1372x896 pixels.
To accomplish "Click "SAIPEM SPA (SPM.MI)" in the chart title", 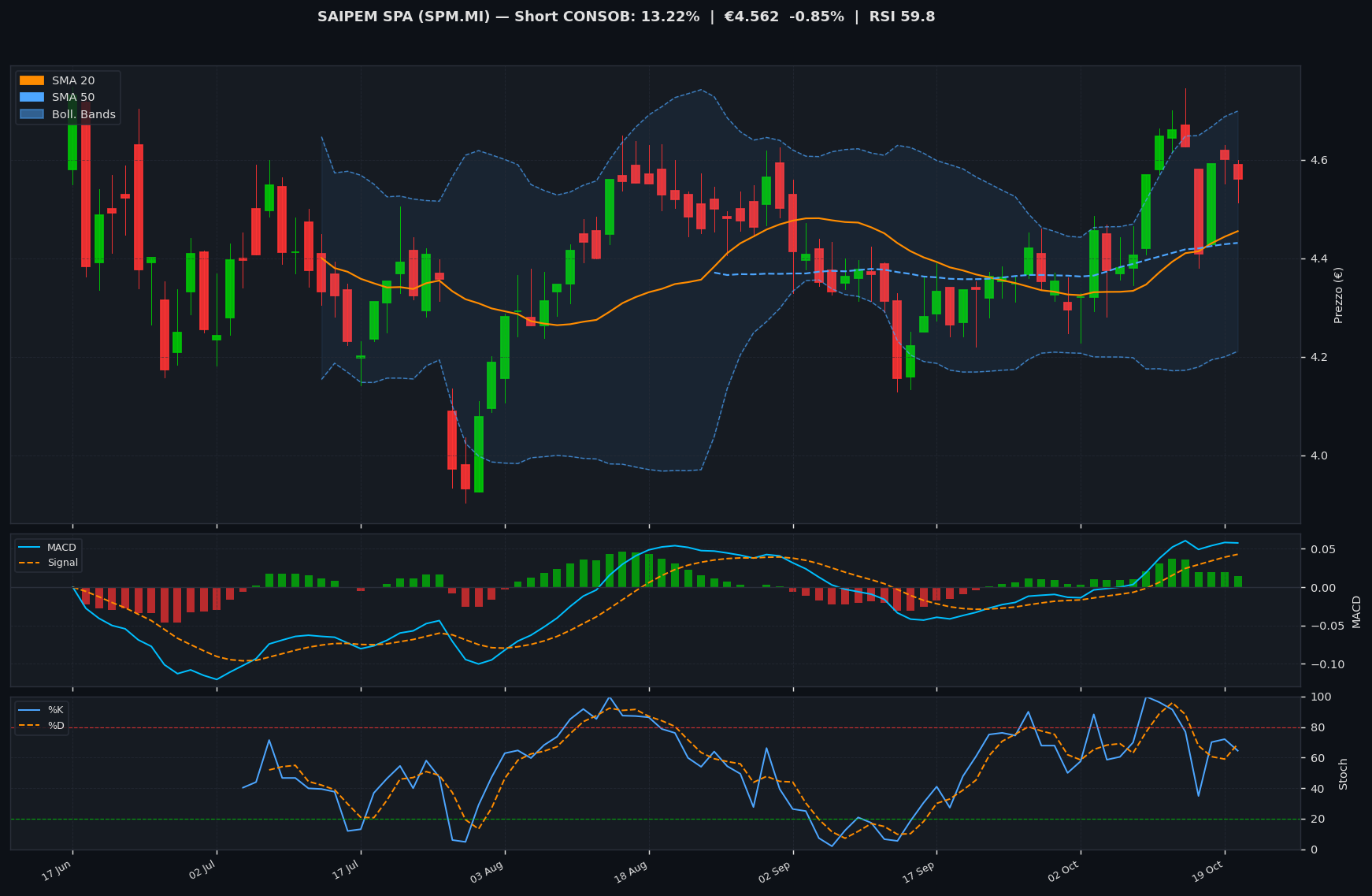I will point(405,17).
